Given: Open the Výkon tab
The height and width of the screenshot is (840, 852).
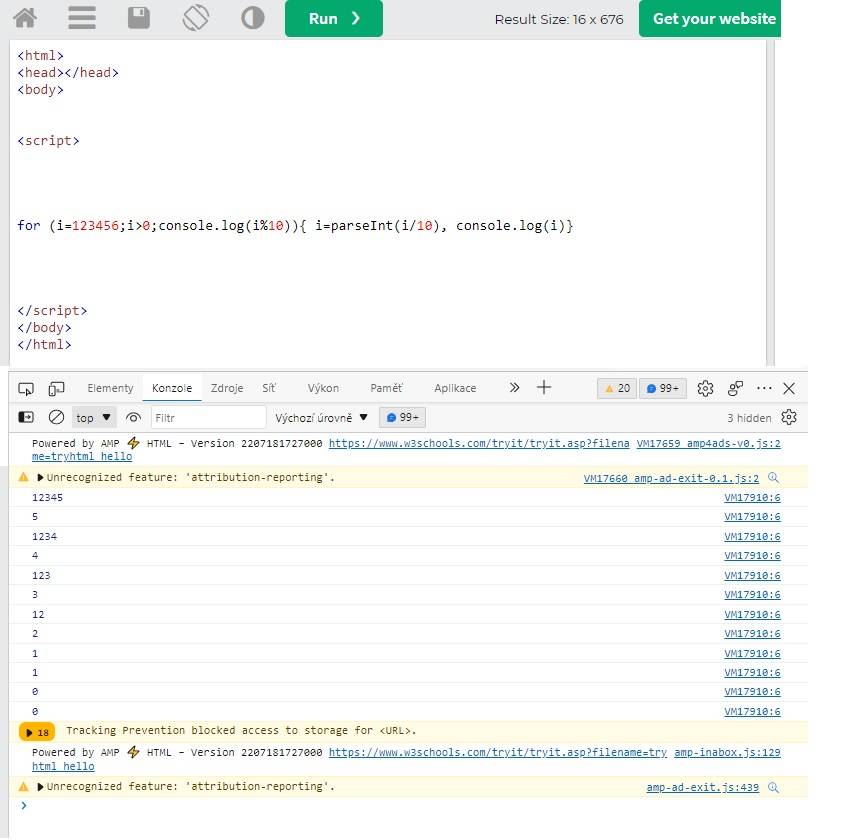Looking at the screenshot, I should click(x=323, y=388).
